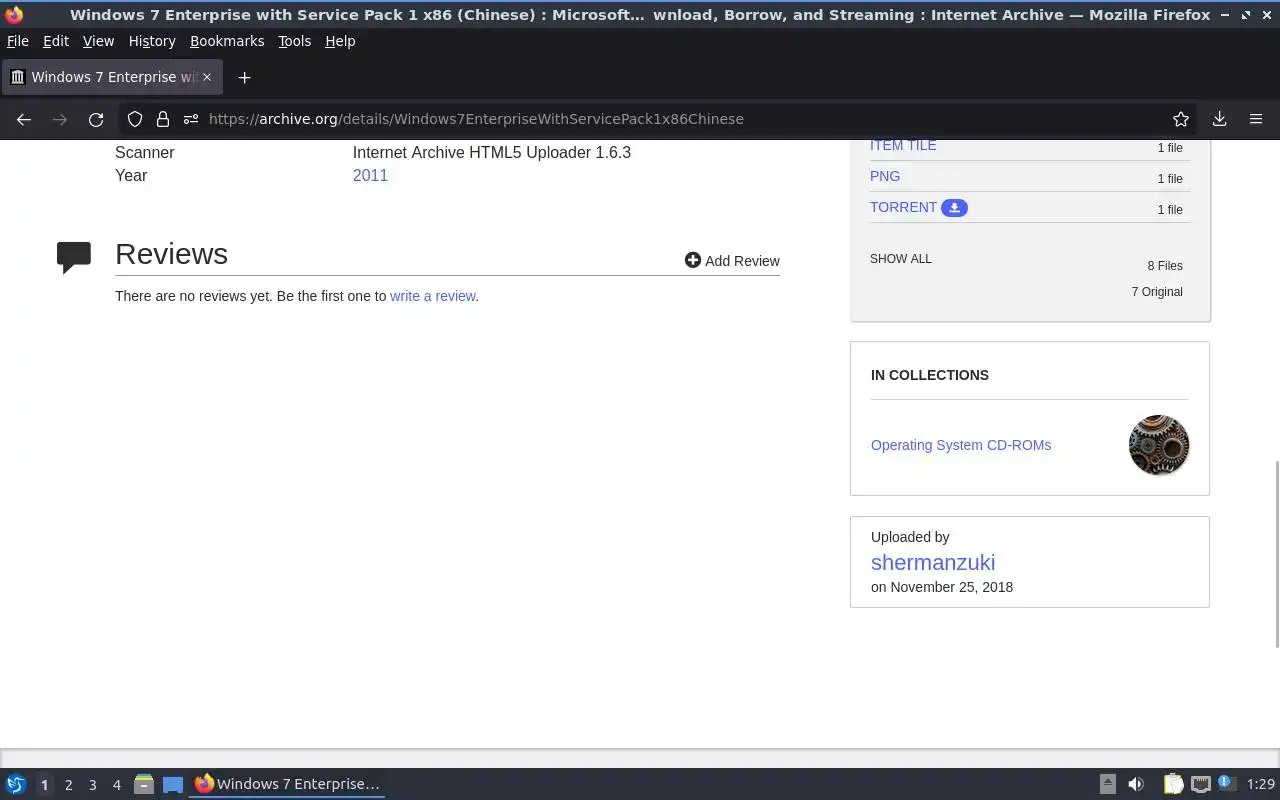1280x800 pixels.
Task: Close the Windows 7 Enterprise tab
Action: pyautogui.click(x=207, y=77)
